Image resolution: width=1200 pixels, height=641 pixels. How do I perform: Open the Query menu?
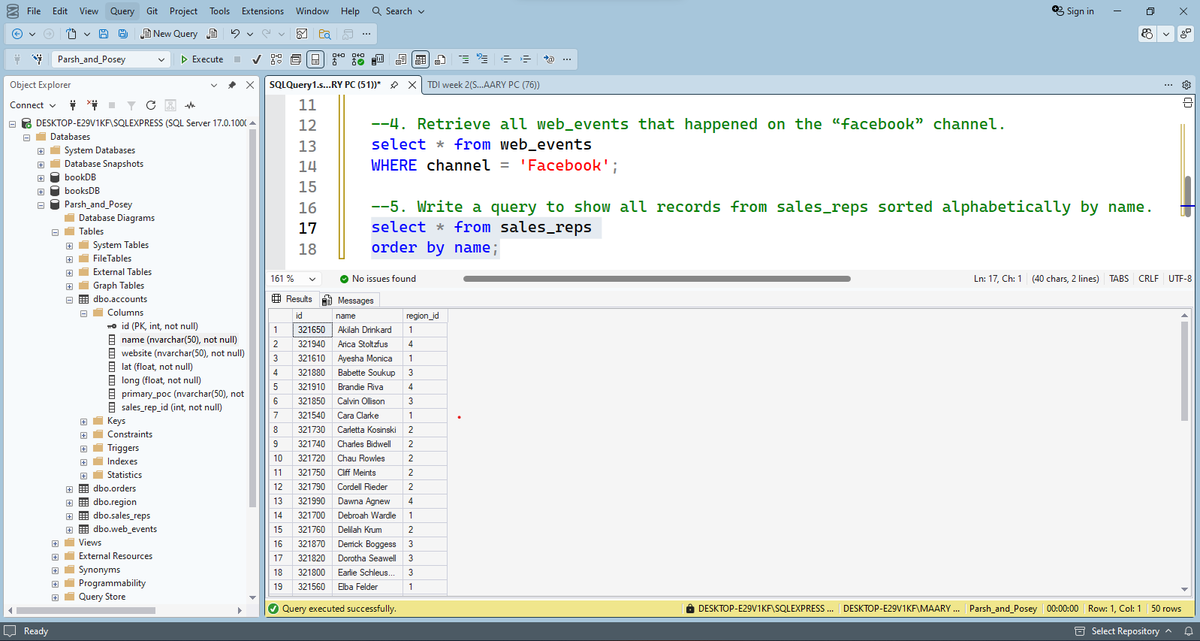tap(122, 11)
